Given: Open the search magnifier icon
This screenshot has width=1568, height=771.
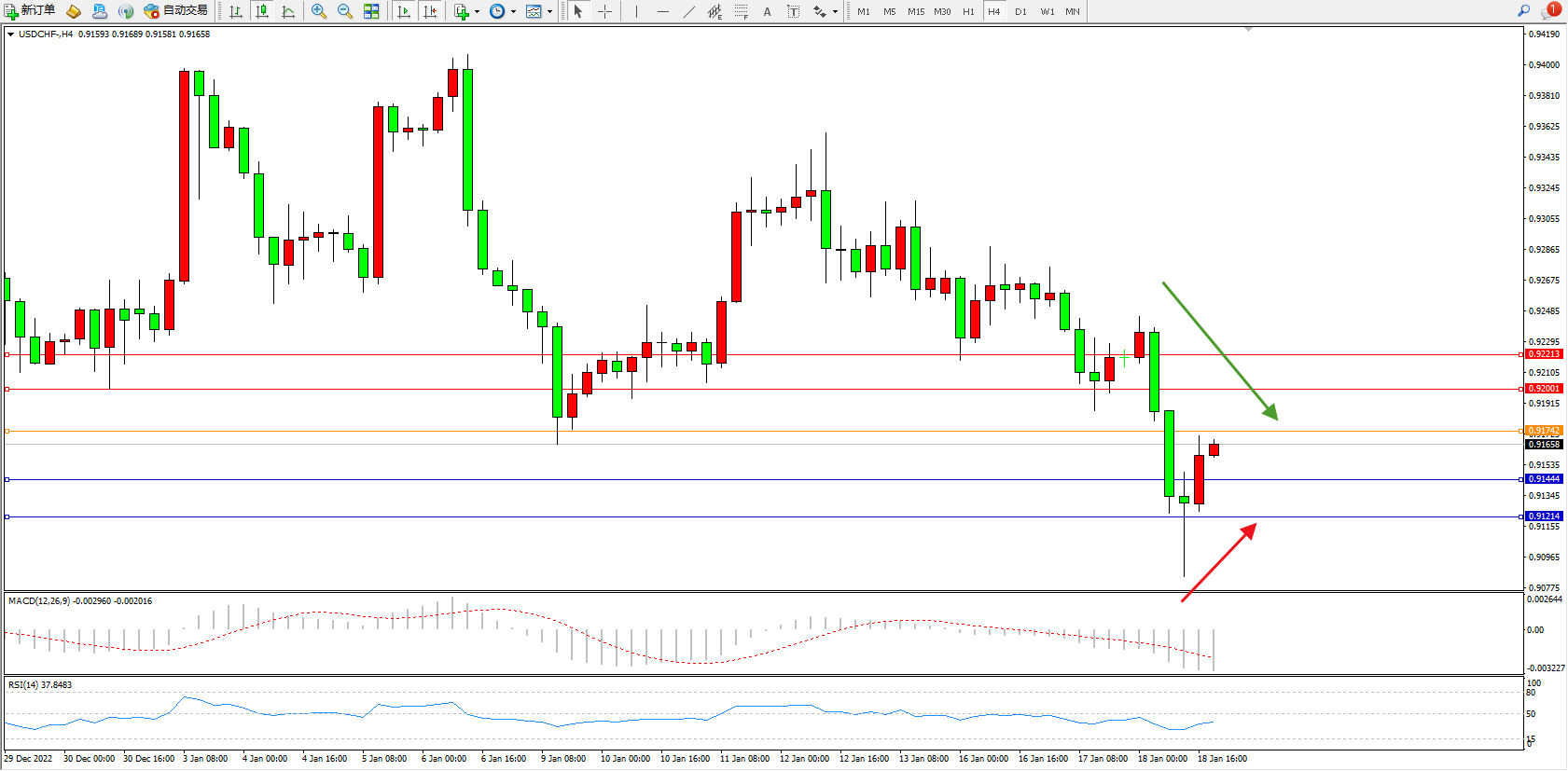Looking at the screenshot, I should 1524,11.
